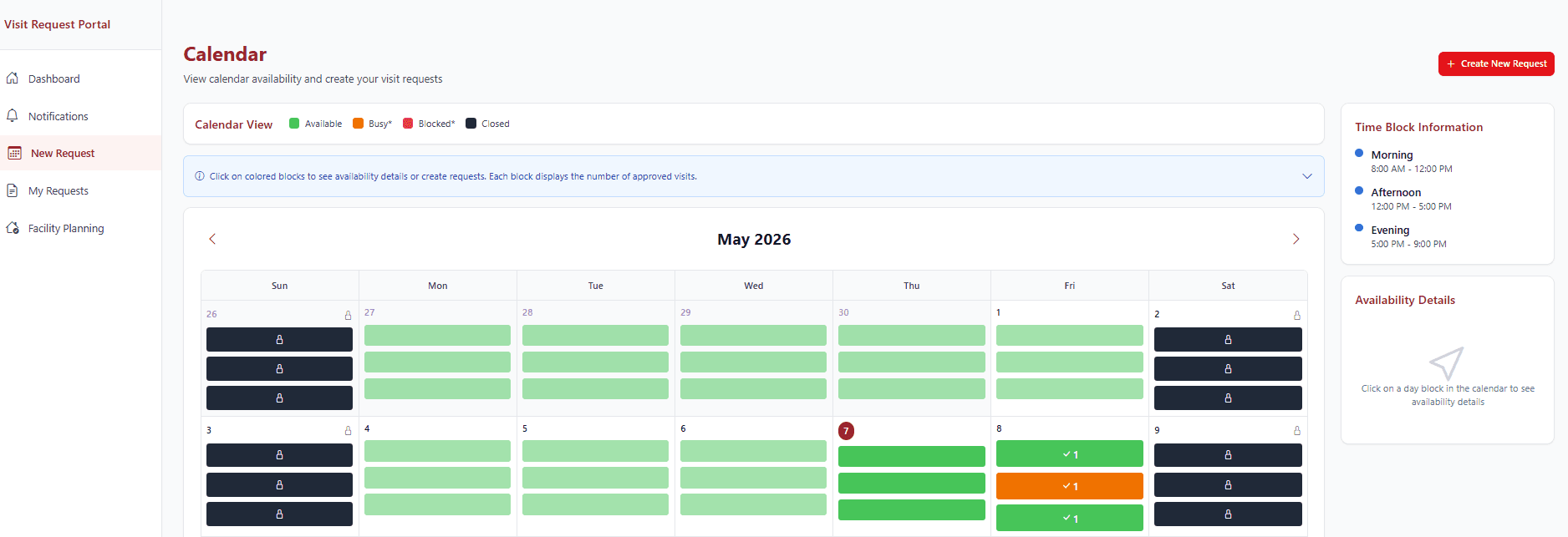This screenshot has width=1568, height=537.
Task: Click the Facility Planning icon
Action: pos(13,228)
